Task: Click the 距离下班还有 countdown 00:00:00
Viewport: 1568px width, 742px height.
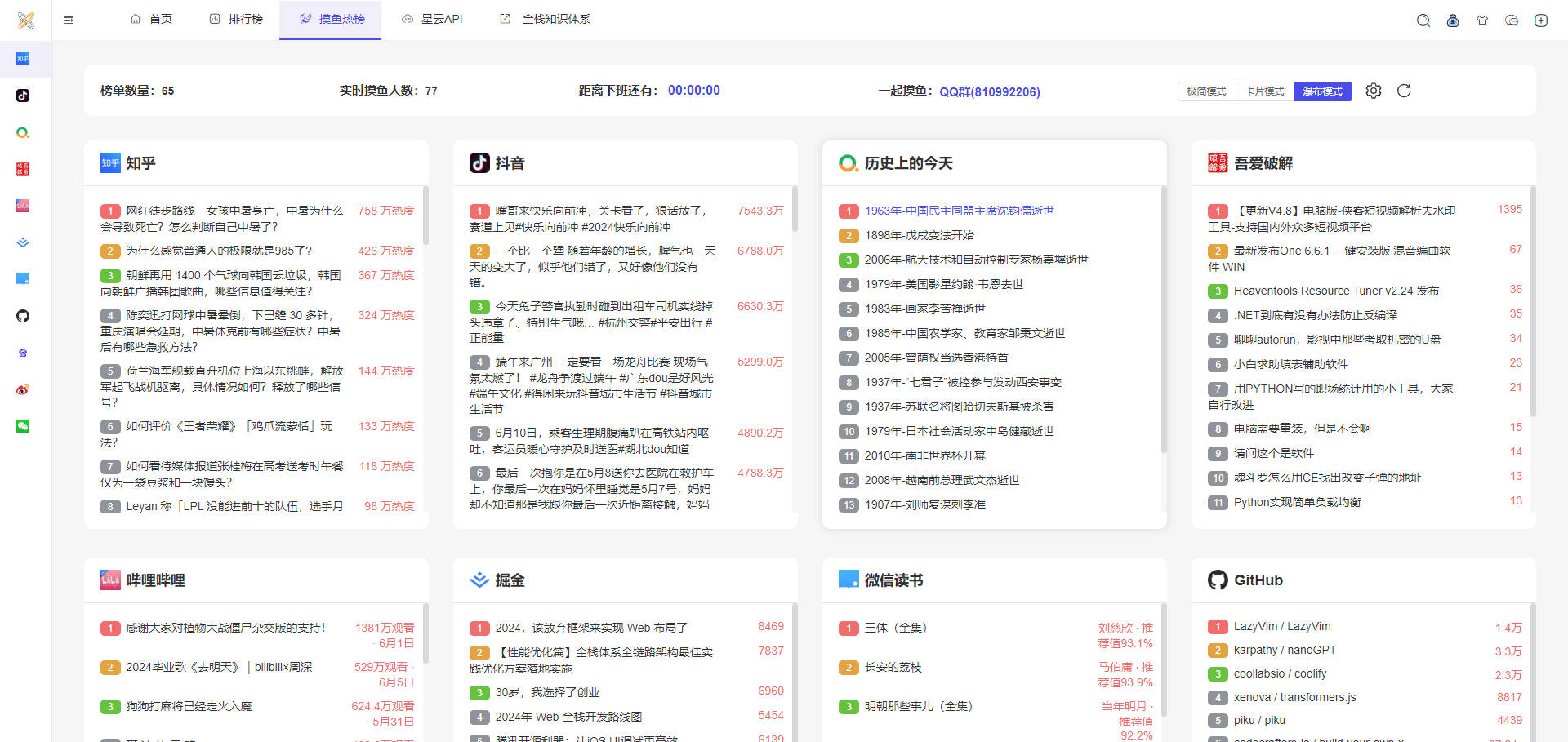Action: [x=693, y=91]
